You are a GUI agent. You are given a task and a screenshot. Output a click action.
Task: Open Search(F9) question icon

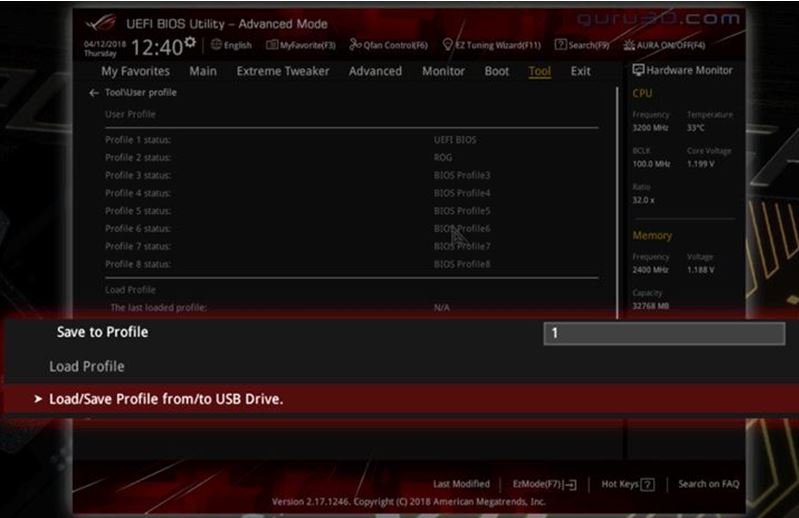point(561,45)
